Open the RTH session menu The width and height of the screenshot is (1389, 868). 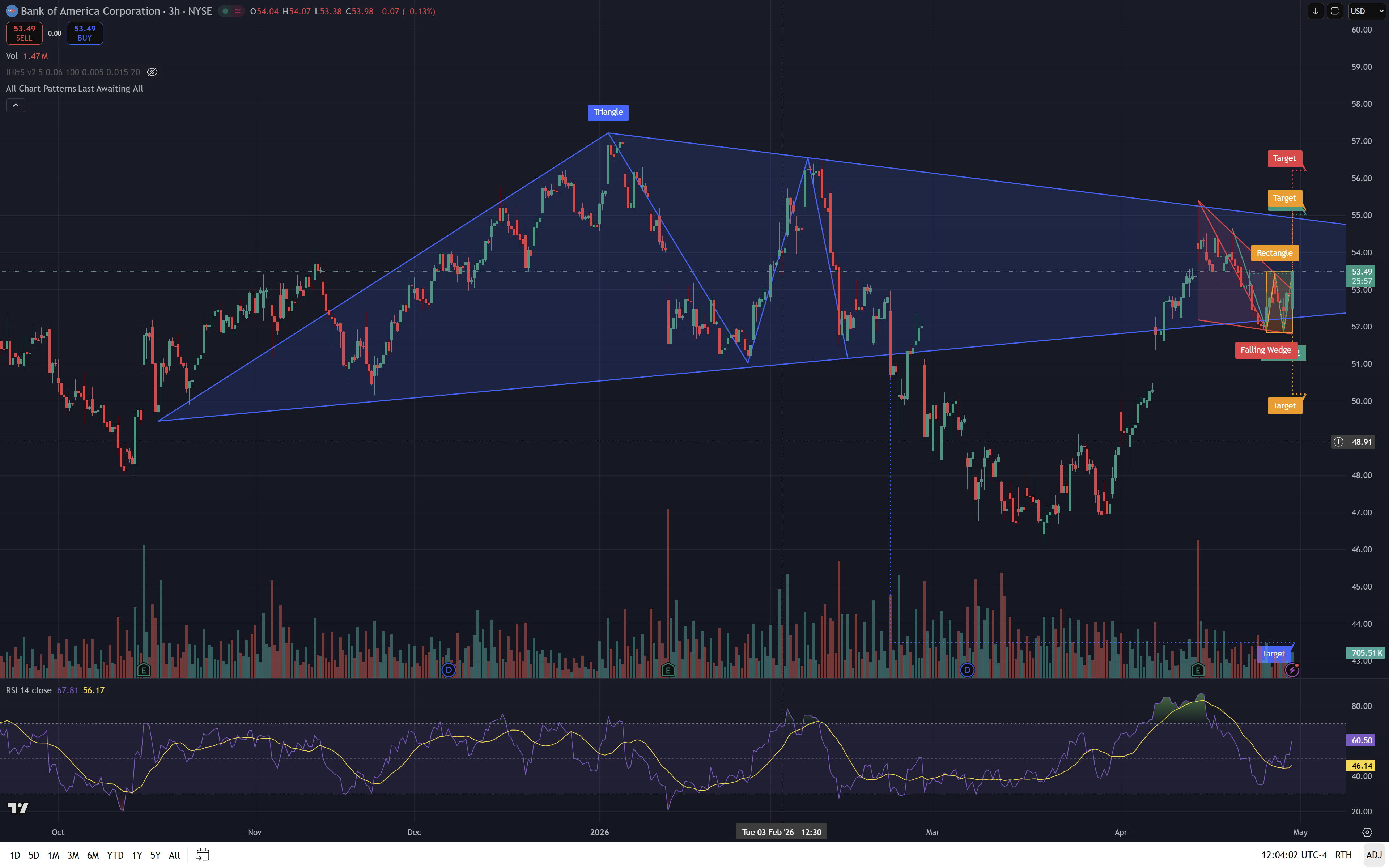[1344, 855]
